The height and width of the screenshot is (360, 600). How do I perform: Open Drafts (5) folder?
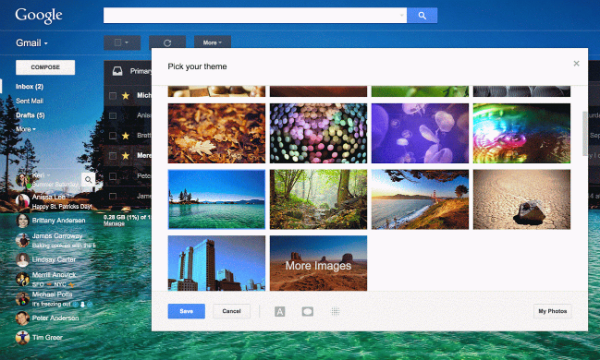(x=30, y=115)
